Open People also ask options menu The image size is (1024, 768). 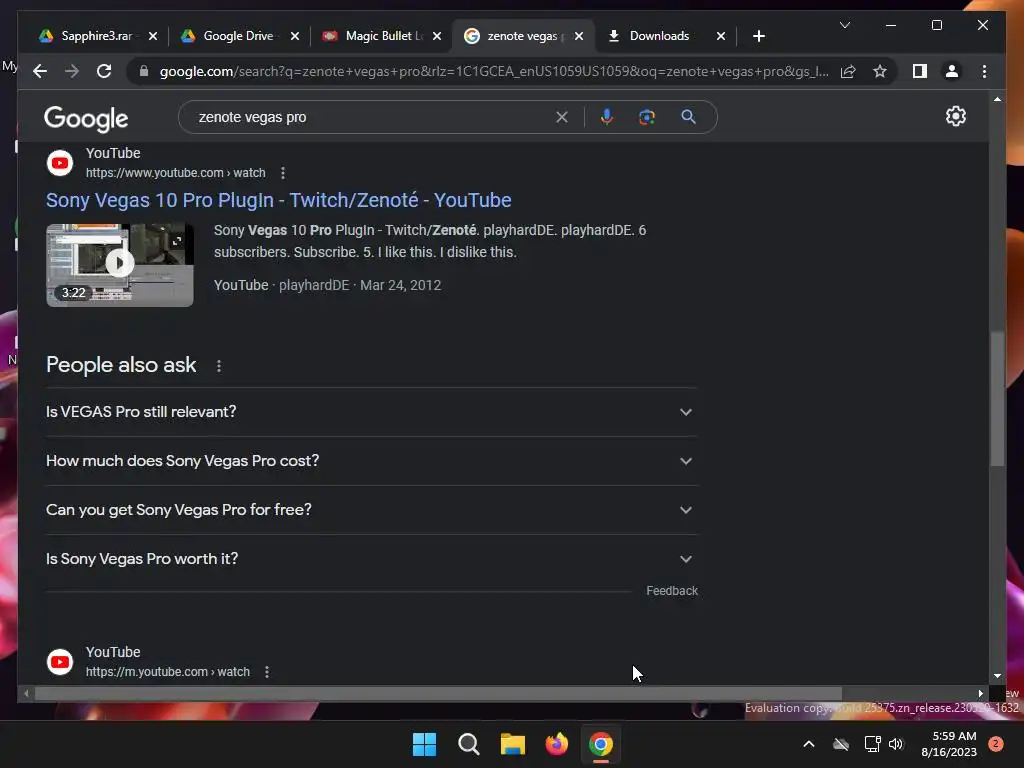219,366
